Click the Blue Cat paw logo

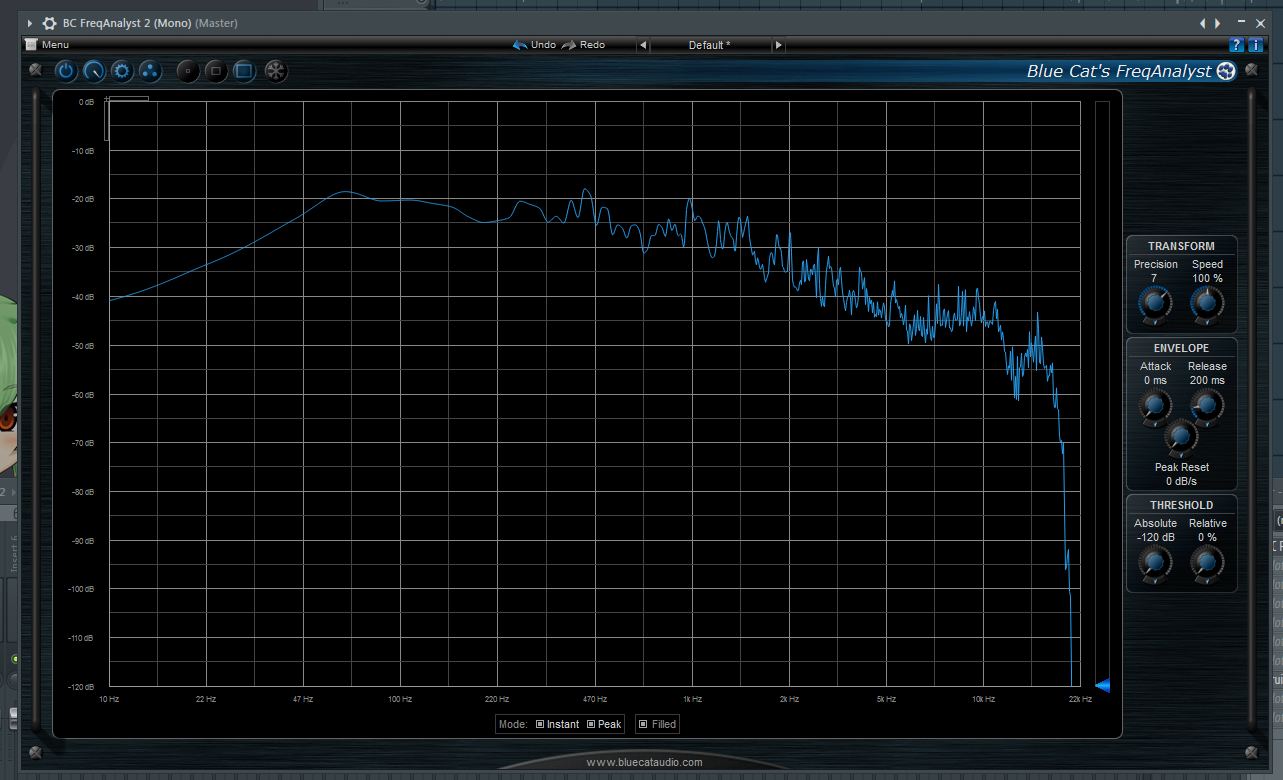tap(1227, 71)
